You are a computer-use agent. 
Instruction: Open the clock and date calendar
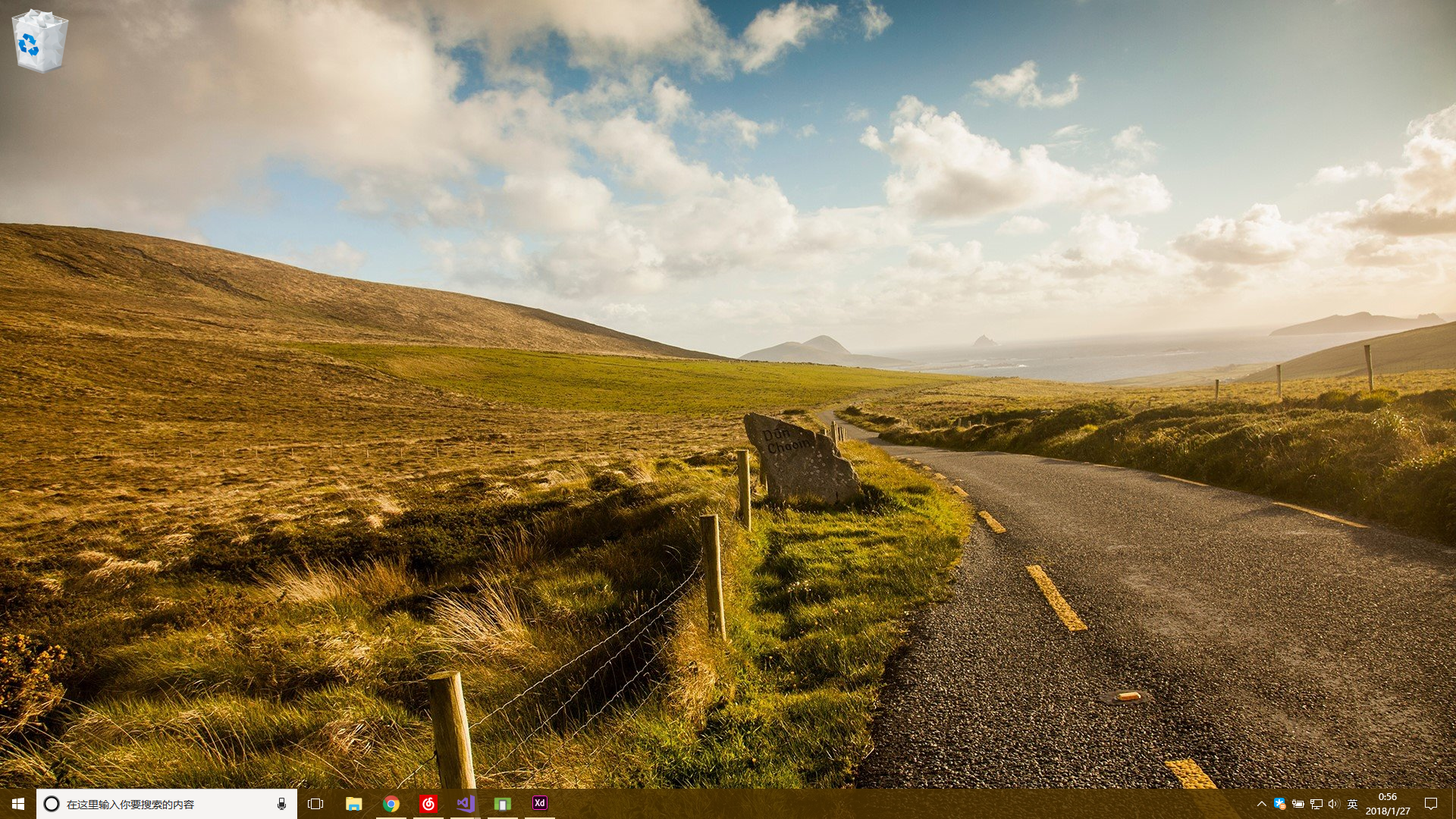pyautogui.click(x=1388, y=804)
